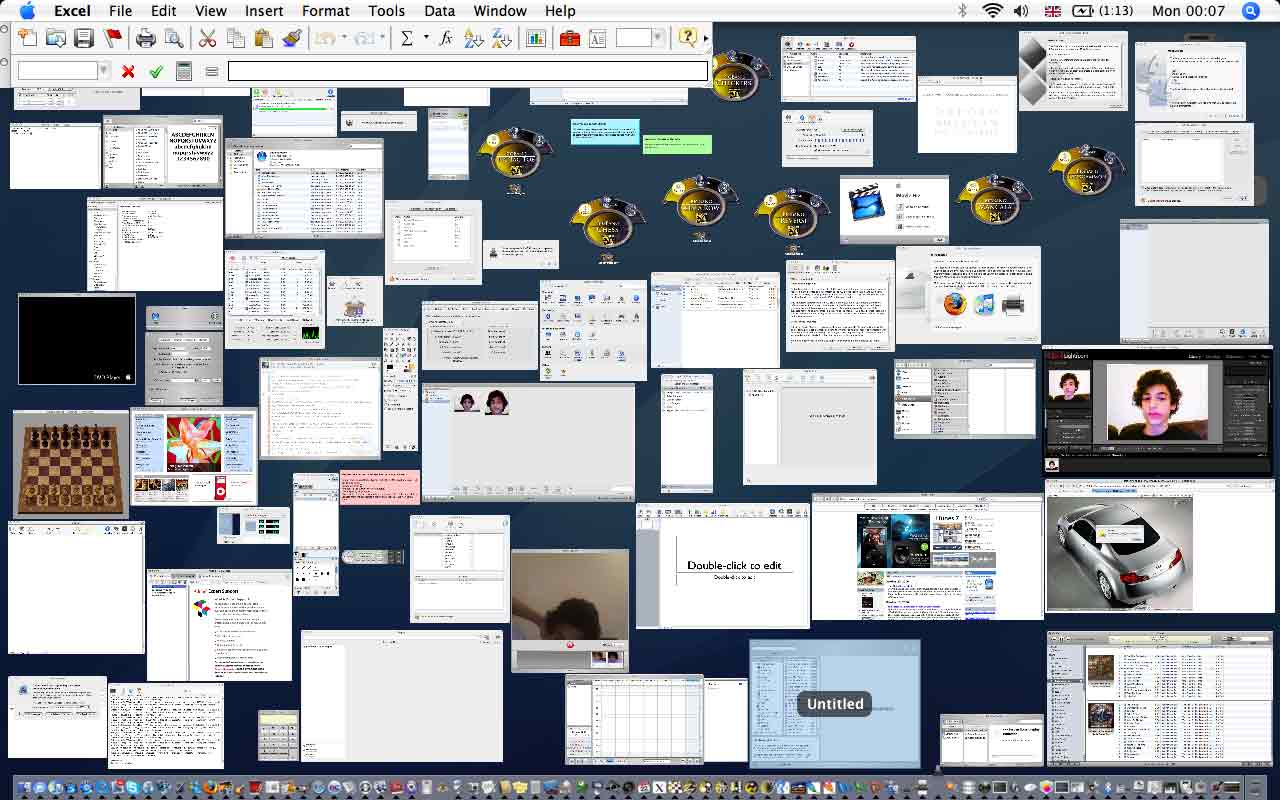The height and width of the screenshot is (800, 1280).
Task: Open Print Preview magnifier icon
Action: coord(174,38)
